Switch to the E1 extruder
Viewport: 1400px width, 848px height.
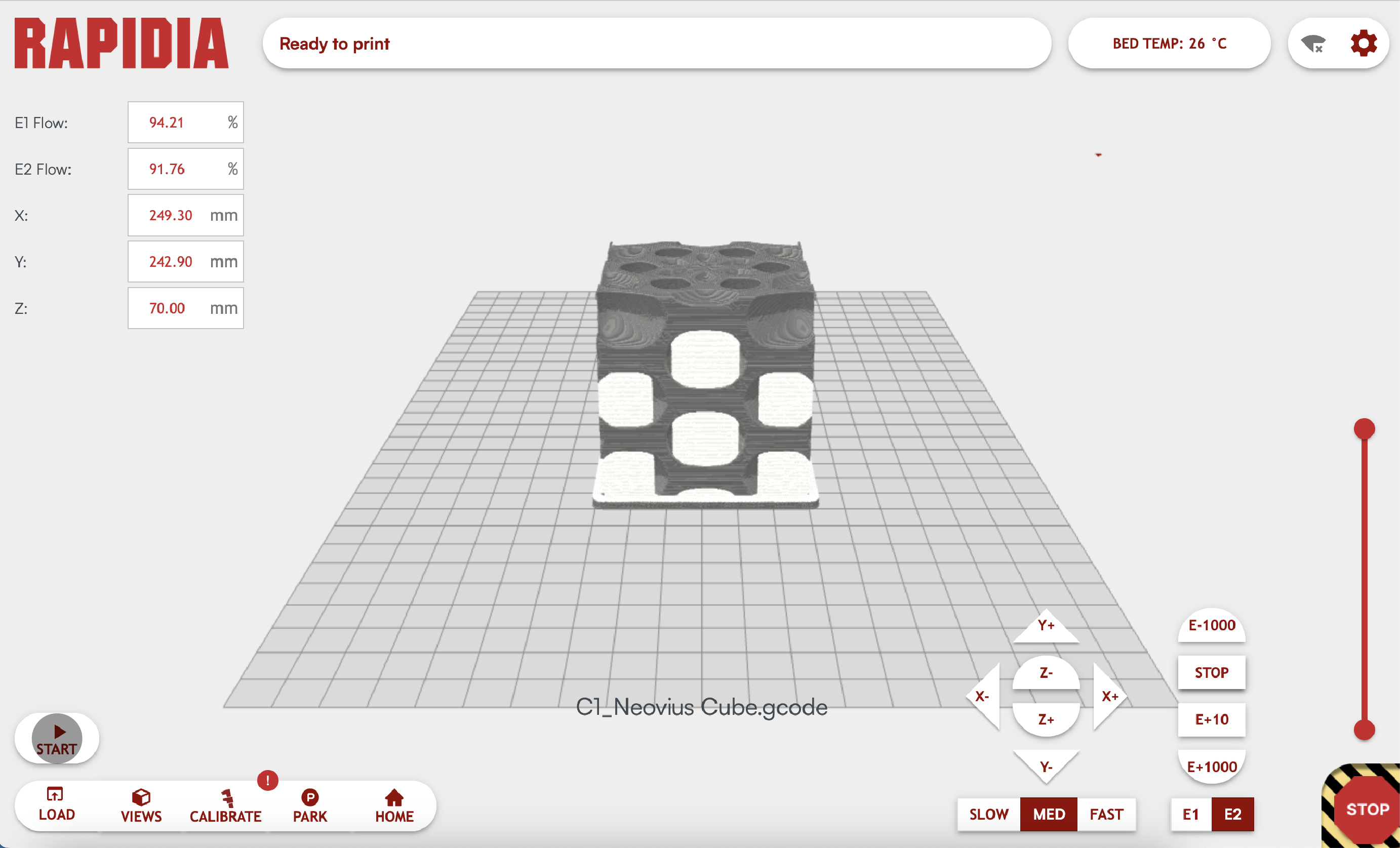(x=1190, y=814)
